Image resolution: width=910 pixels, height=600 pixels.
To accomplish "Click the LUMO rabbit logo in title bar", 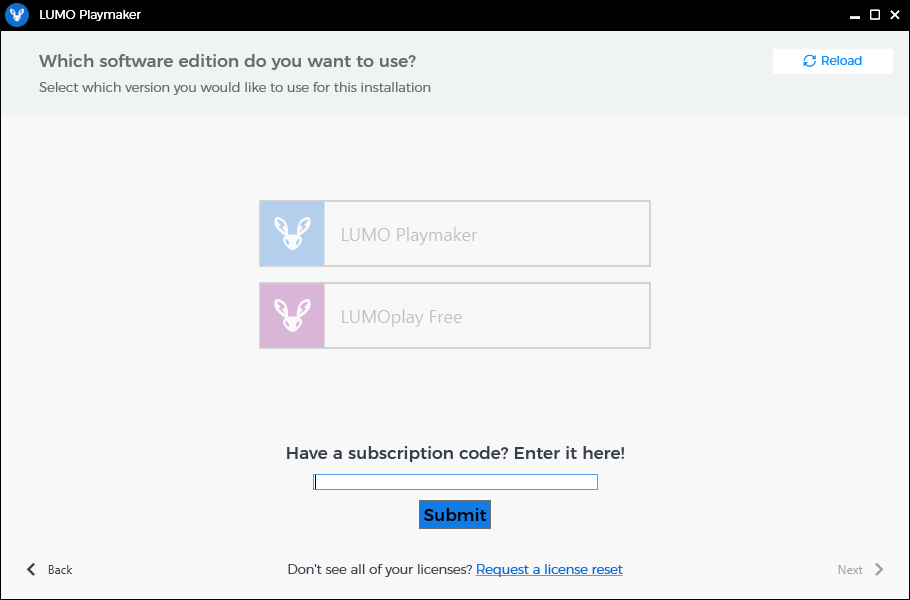I will (x=17, y=15).
